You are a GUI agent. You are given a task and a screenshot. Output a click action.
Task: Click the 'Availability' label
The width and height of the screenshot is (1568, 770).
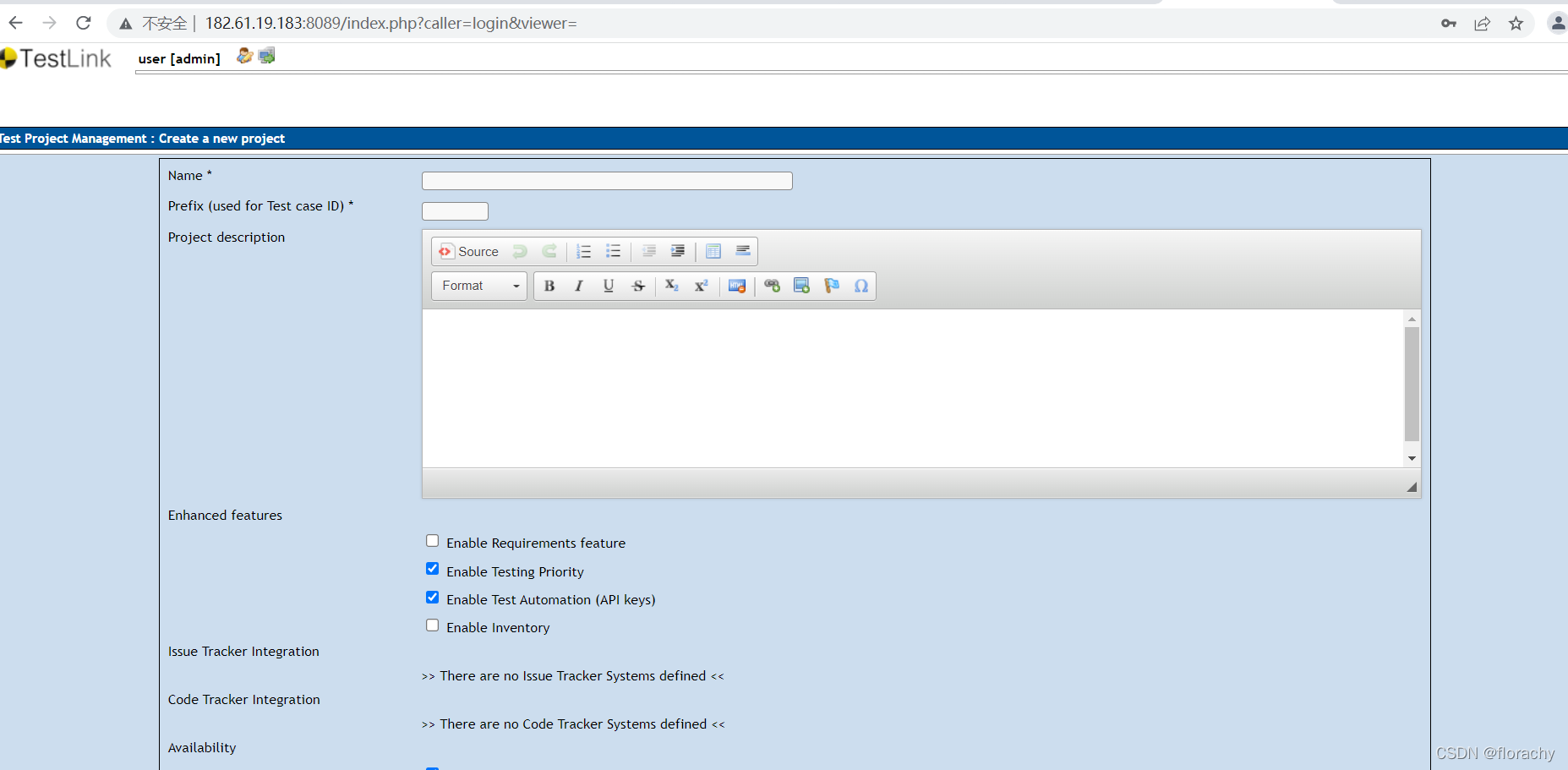click(x=202, y=748)
